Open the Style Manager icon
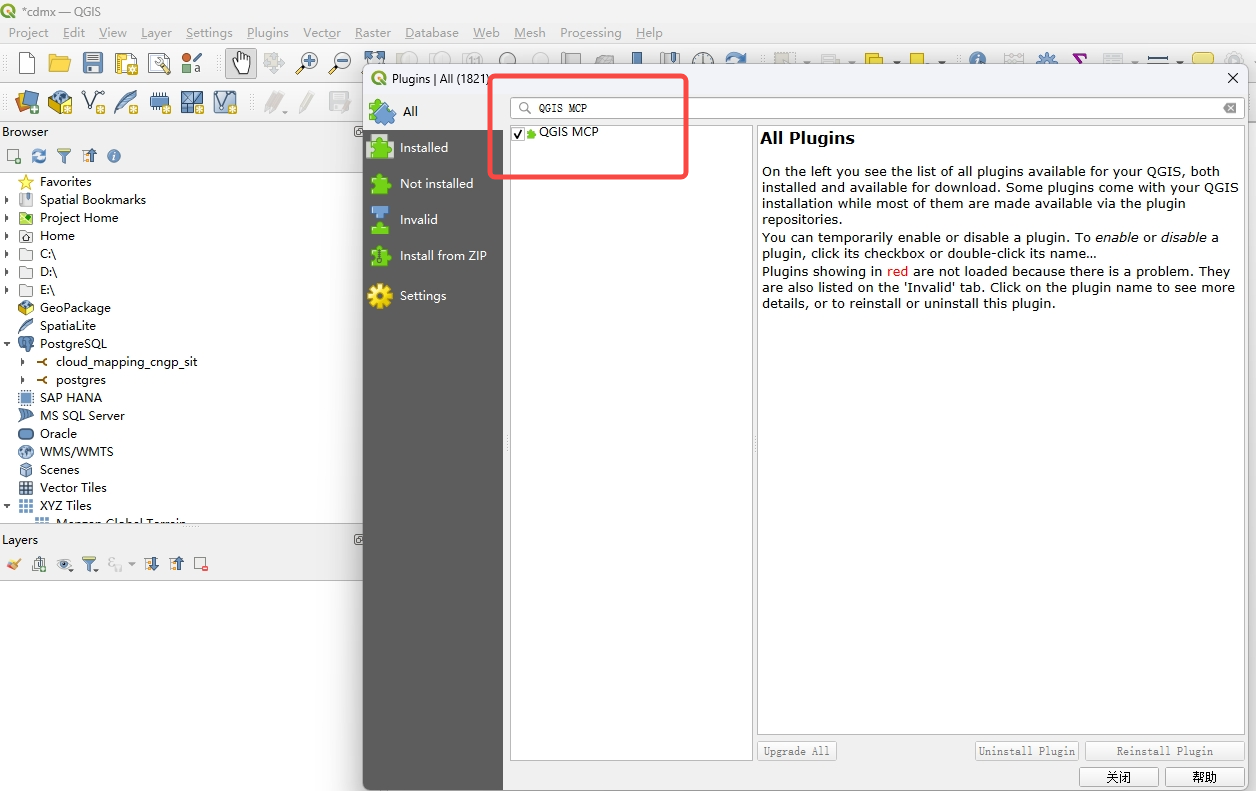This screenshot has height=791, width=1256. coord(192,64)
